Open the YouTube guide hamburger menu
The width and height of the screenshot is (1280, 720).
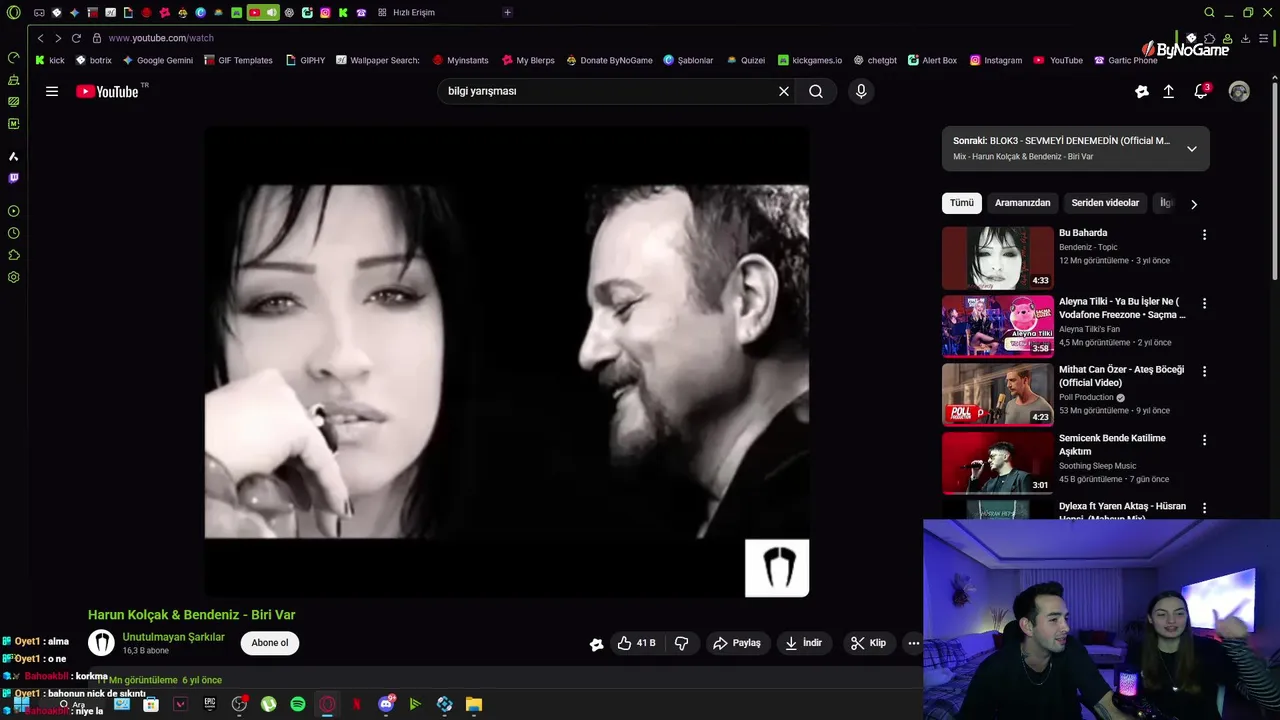pyautogui.click(x=52, y=91)
